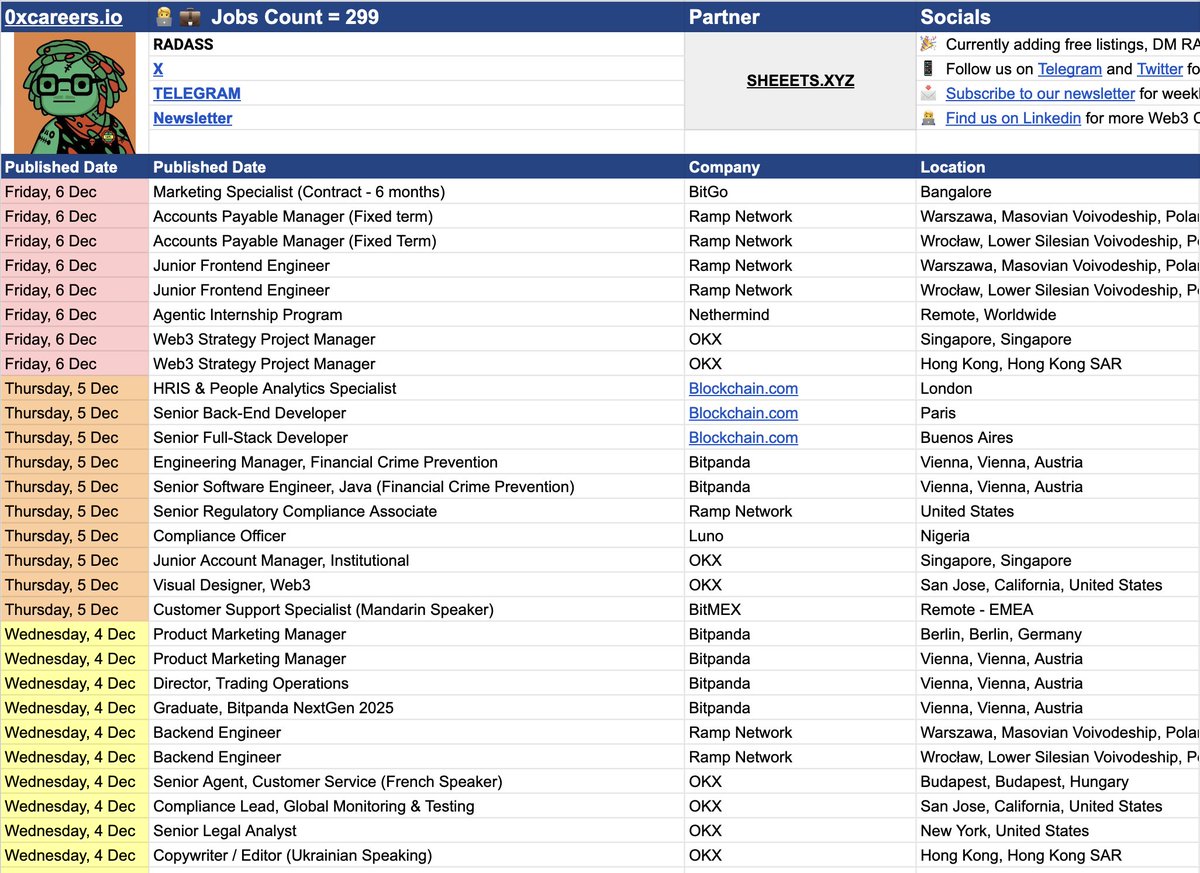
Task: Select the Socials header cell
Action: [x=1058, y=17]
